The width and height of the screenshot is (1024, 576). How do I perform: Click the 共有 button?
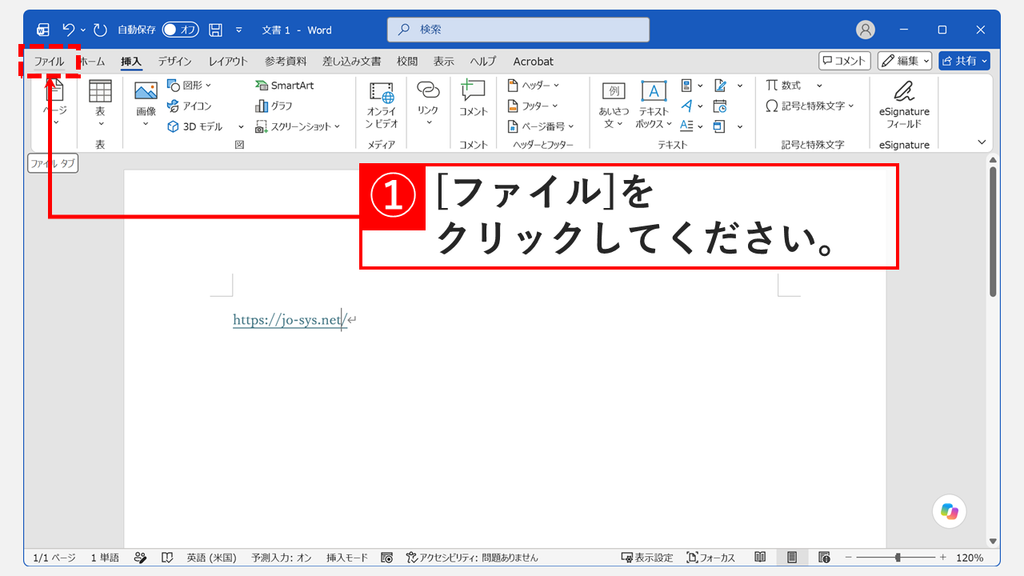click(x=964, y=61)
